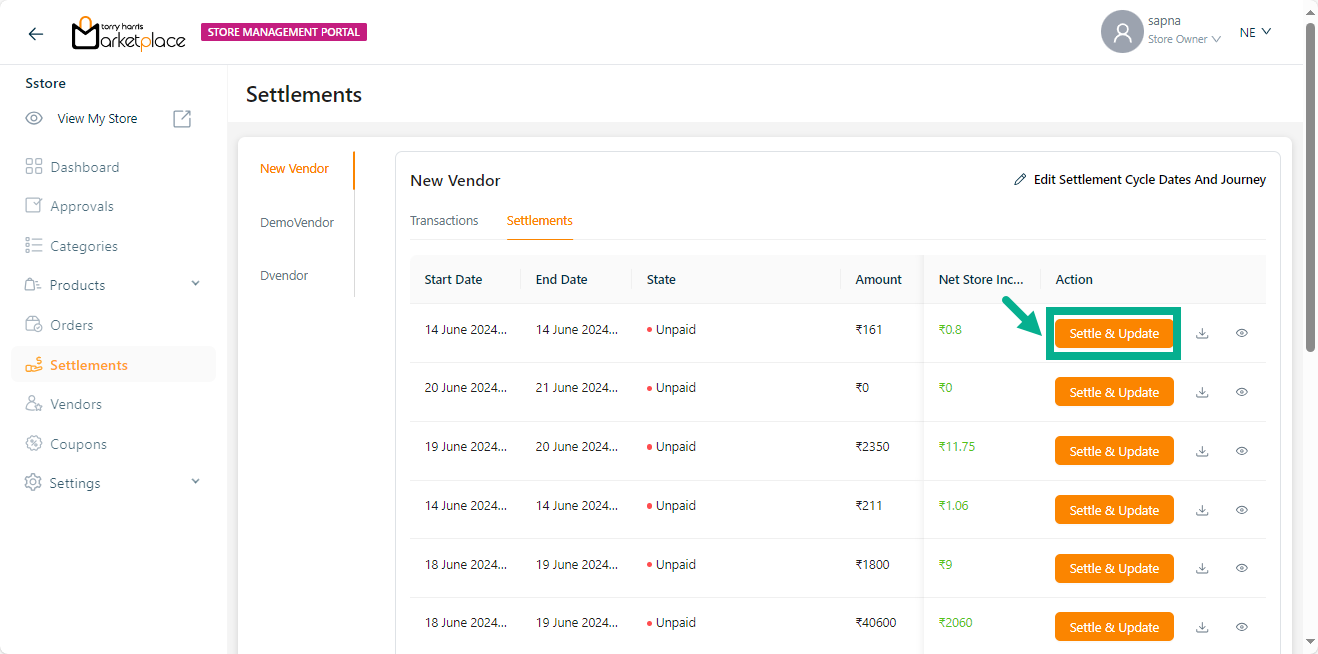Image resolution: width=1318 pixels, height=654 pixels.
Task: Select the DemoVendor vendor tab
Action: point(296,223)
